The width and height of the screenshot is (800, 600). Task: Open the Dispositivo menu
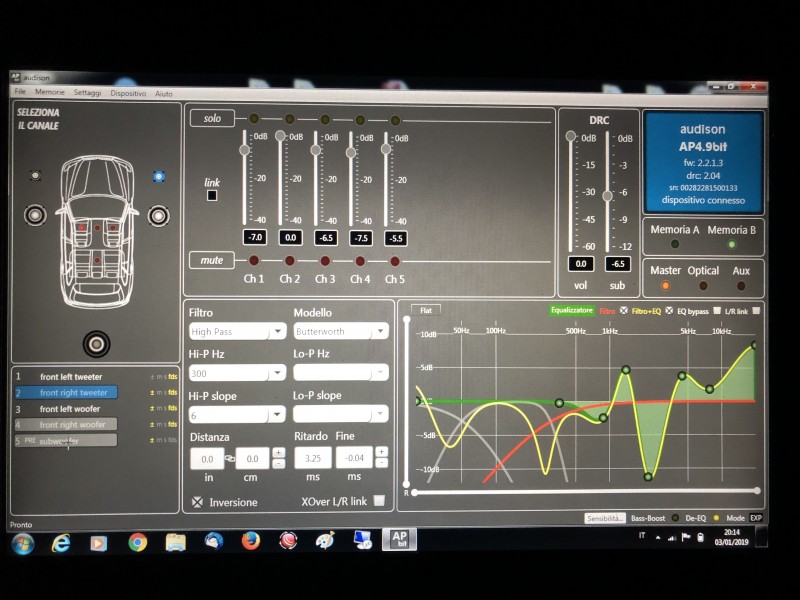pos(128,93)
